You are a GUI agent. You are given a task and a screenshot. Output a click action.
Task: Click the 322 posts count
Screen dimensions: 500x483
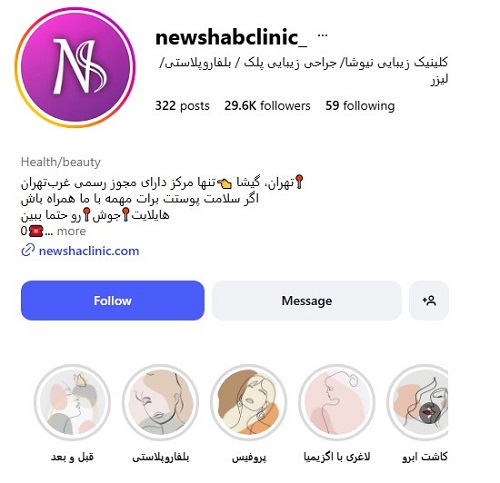coord(182,106)
